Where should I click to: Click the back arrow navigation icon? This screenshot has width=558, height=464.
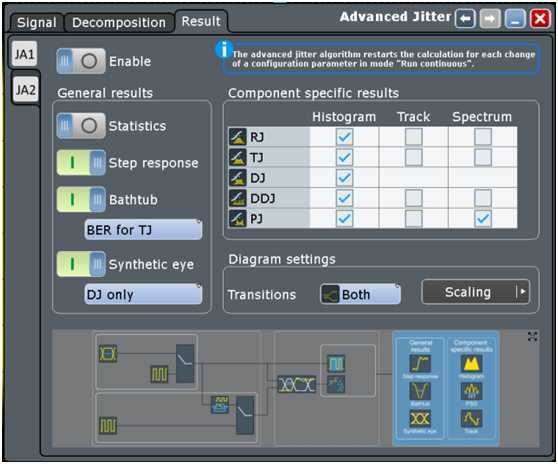(x=465, y=19)
